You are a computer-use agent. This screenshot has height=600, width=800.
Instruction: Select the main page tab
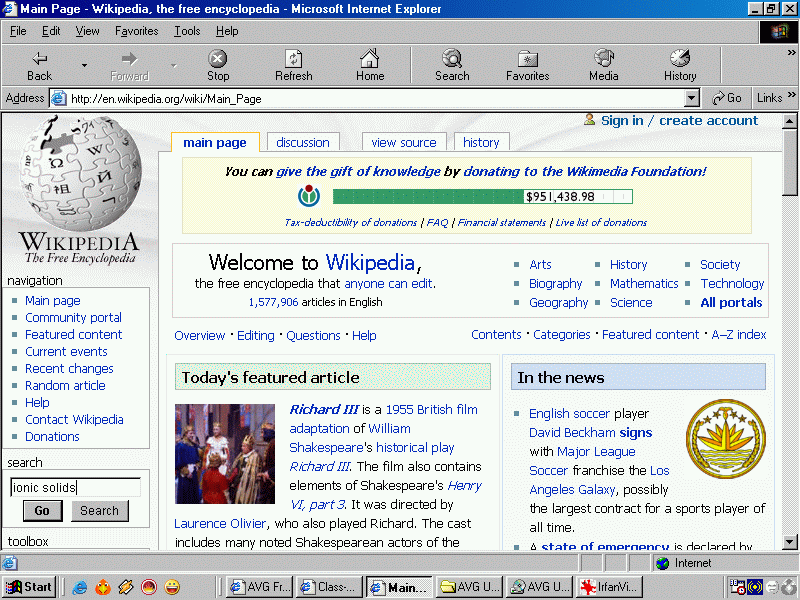215,142
